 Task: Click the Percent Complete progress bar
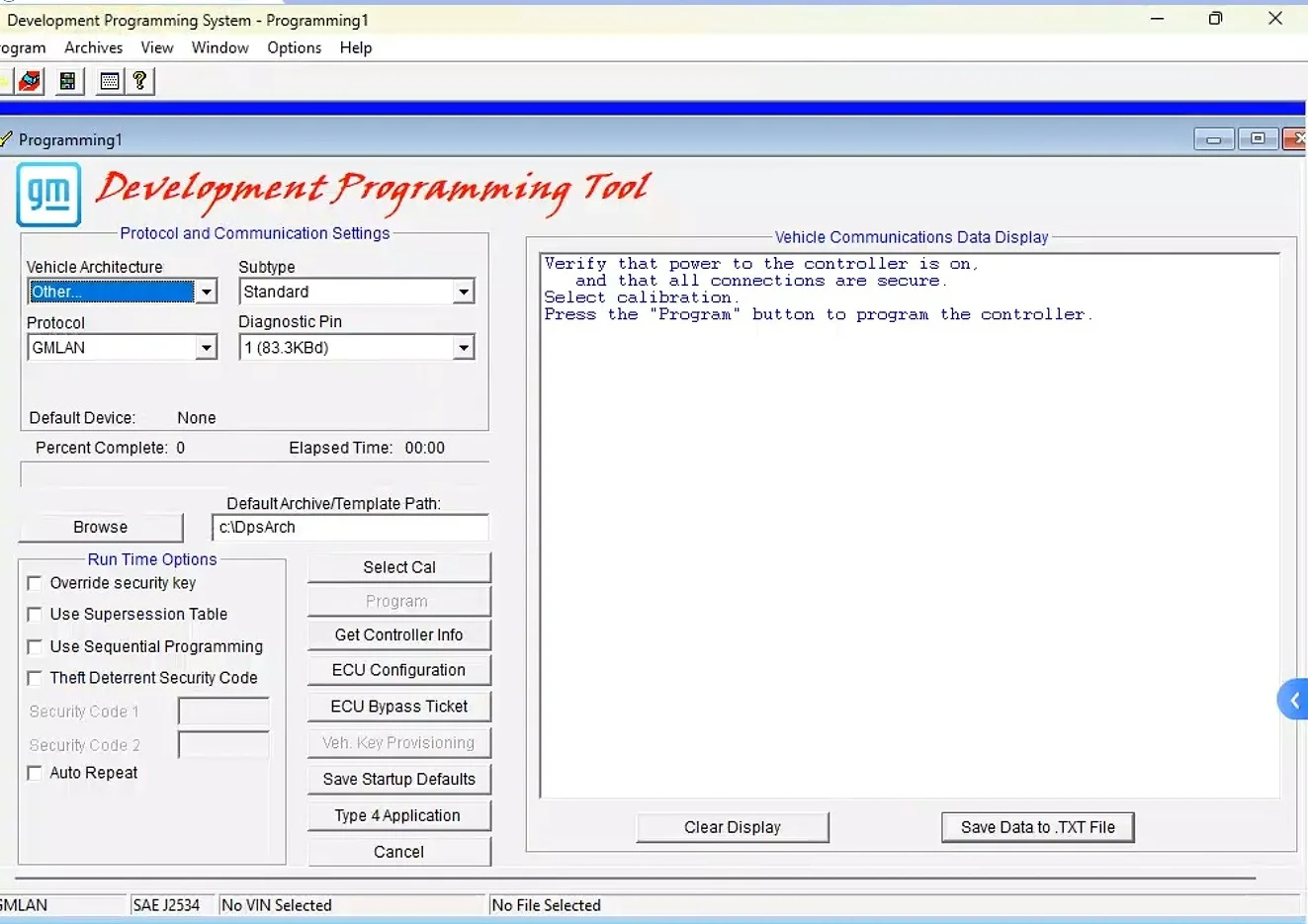point(254,475)
